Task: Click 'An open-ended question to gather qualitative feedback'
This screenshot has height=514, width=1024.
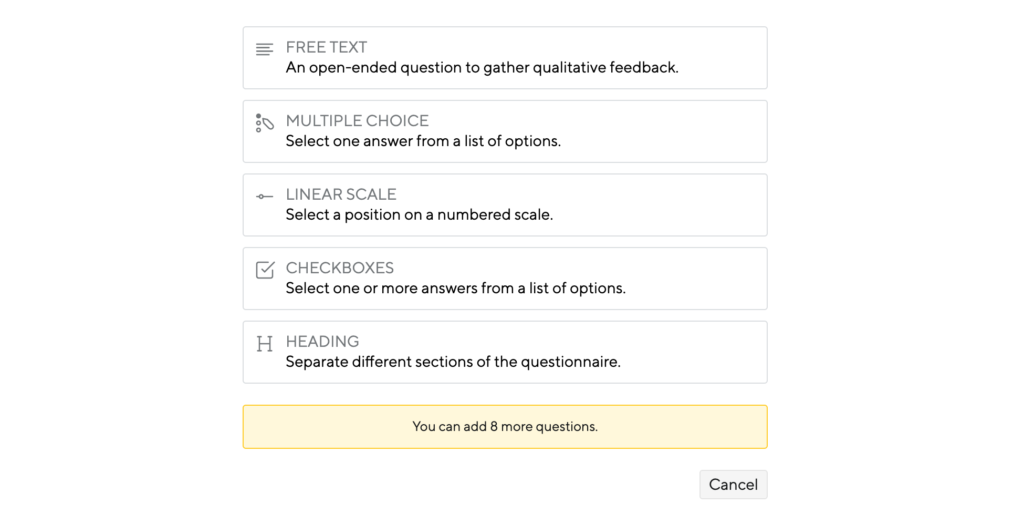Action: pos(482,67)
